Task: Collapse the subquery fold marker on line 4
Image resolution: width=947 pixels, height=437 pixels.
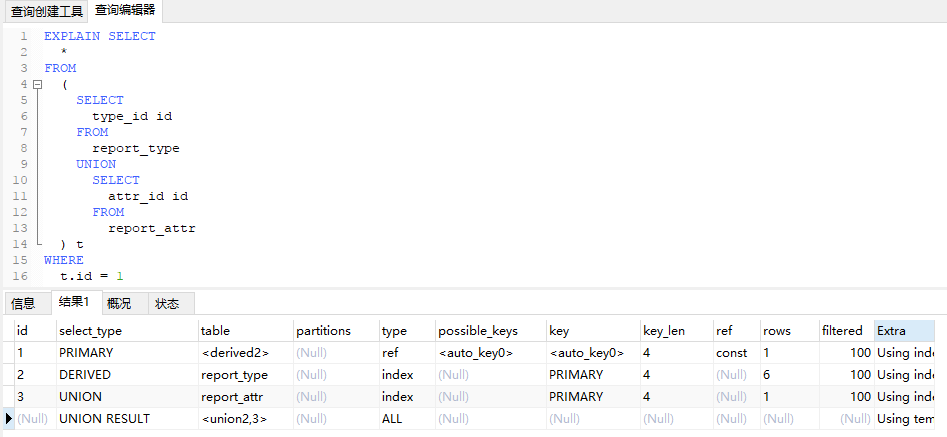Action: point(37,84)
